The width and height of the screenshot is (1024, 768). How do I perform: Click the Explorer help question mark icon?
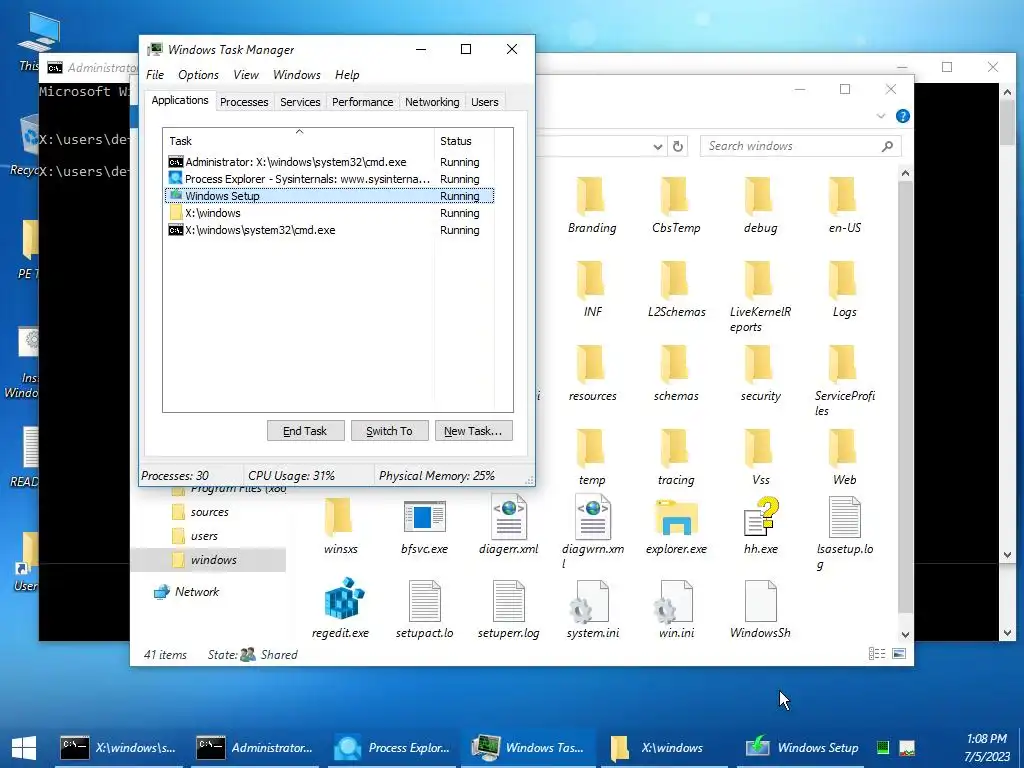click(x=903, y=116)
